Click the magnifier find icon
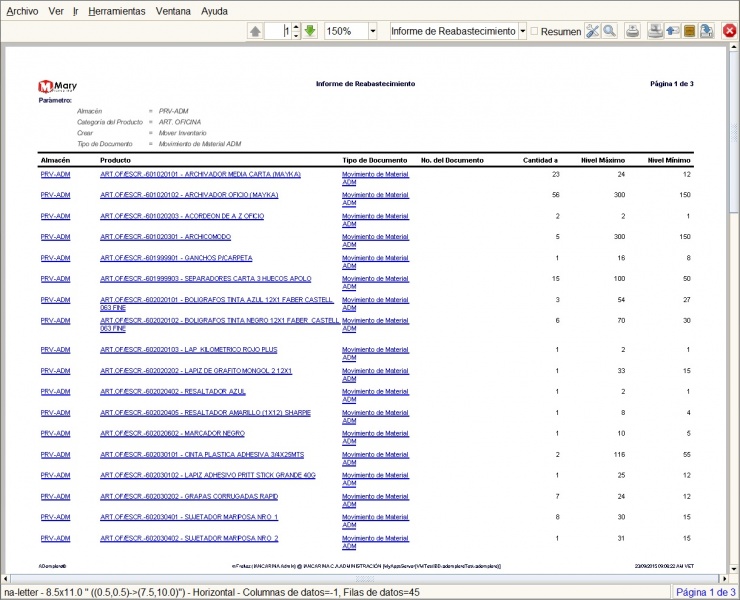 [x=609, y=32]
